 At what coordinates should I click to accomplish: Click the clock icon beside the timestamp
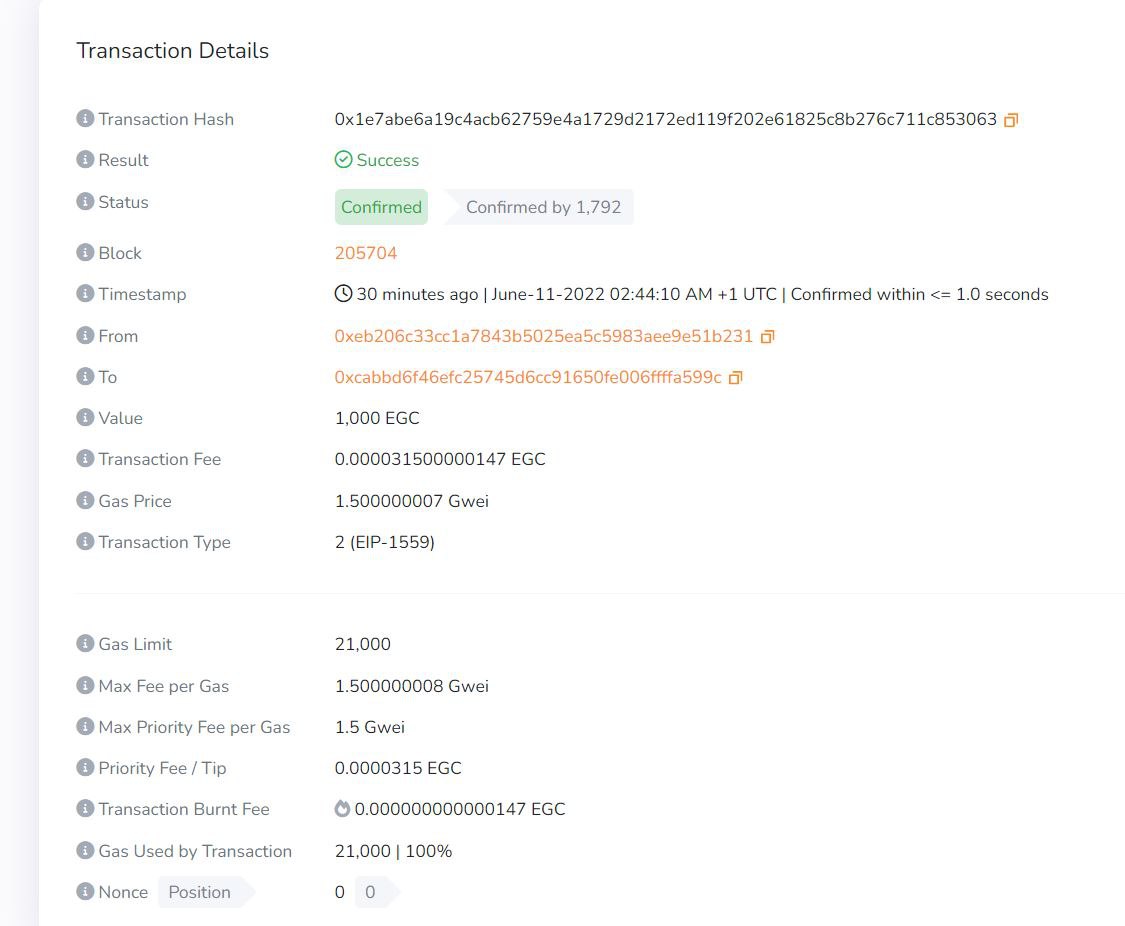point(342,293)
